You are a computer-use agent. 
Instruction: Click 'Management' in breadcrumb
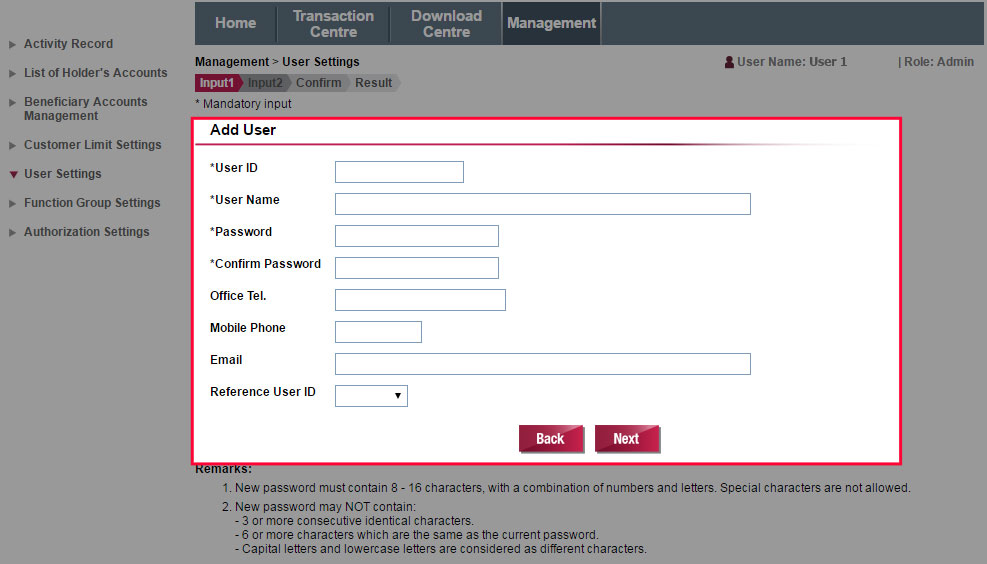point(232,62)
